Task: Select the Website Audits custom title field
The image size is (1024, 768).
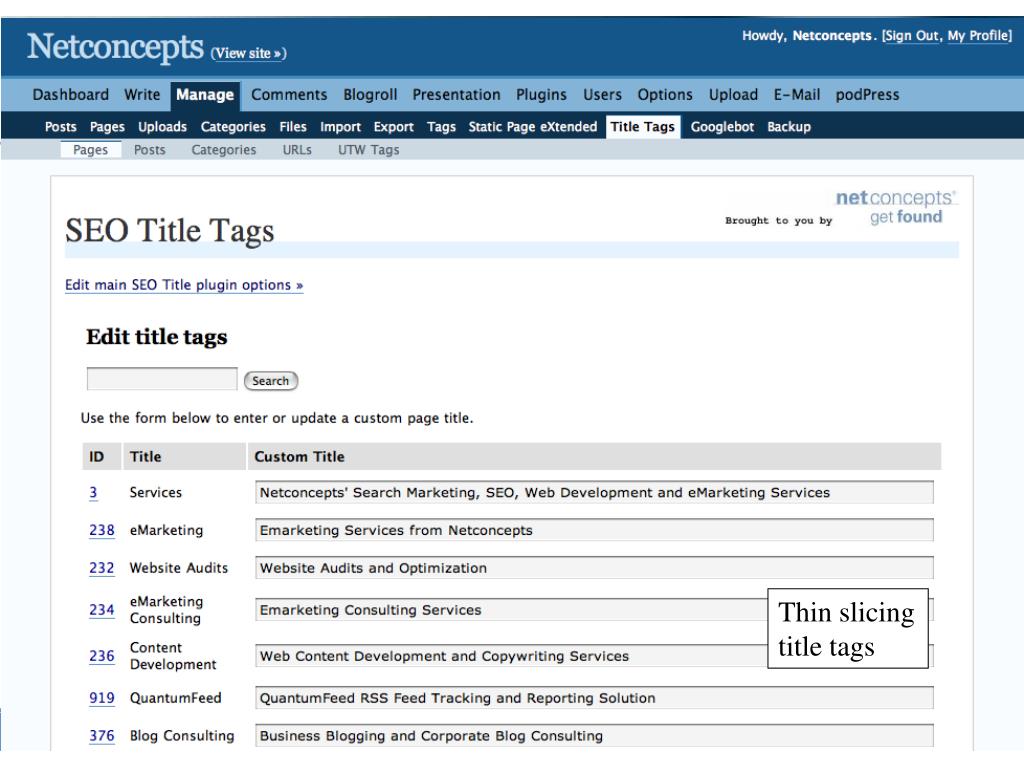Action: 594,568
